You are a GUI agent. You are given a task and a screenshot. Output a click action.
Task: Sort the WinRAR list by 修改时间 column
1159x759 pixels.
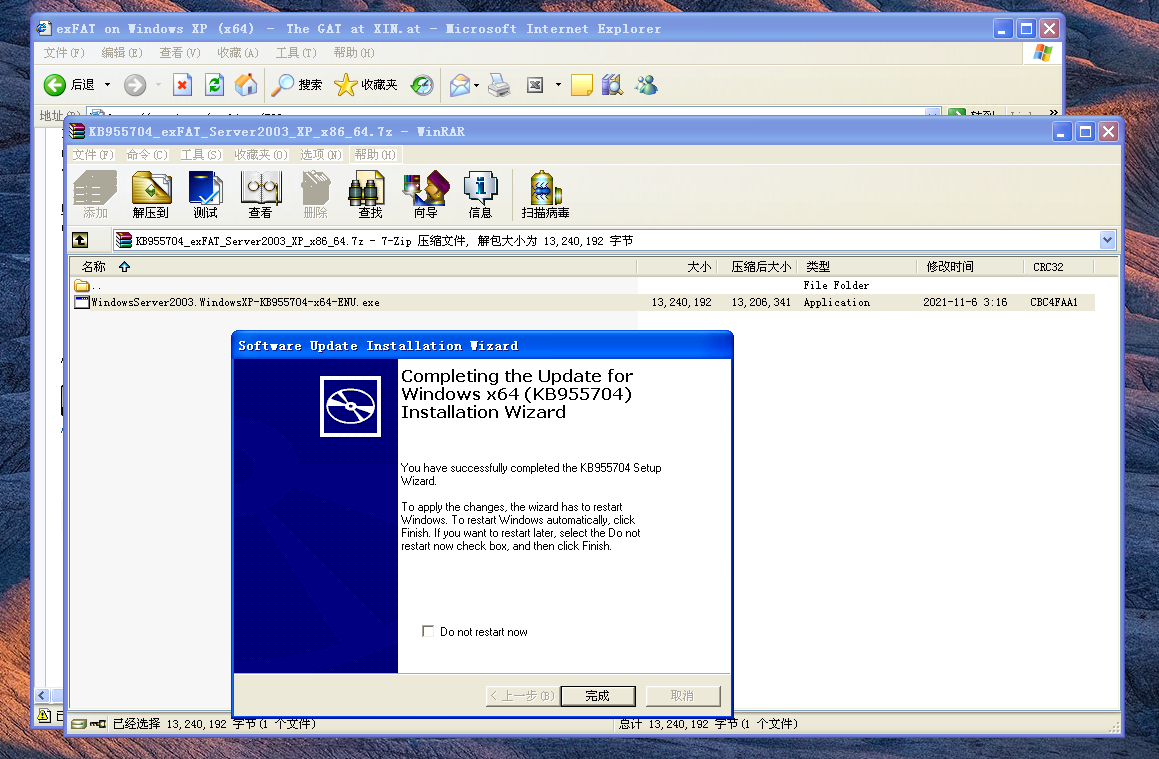coord(971,267)
